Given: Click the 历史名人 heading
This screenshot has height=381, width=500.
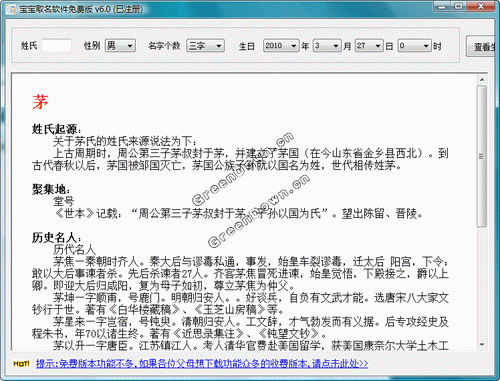Looking at the screenshot, I should (56, 237).
